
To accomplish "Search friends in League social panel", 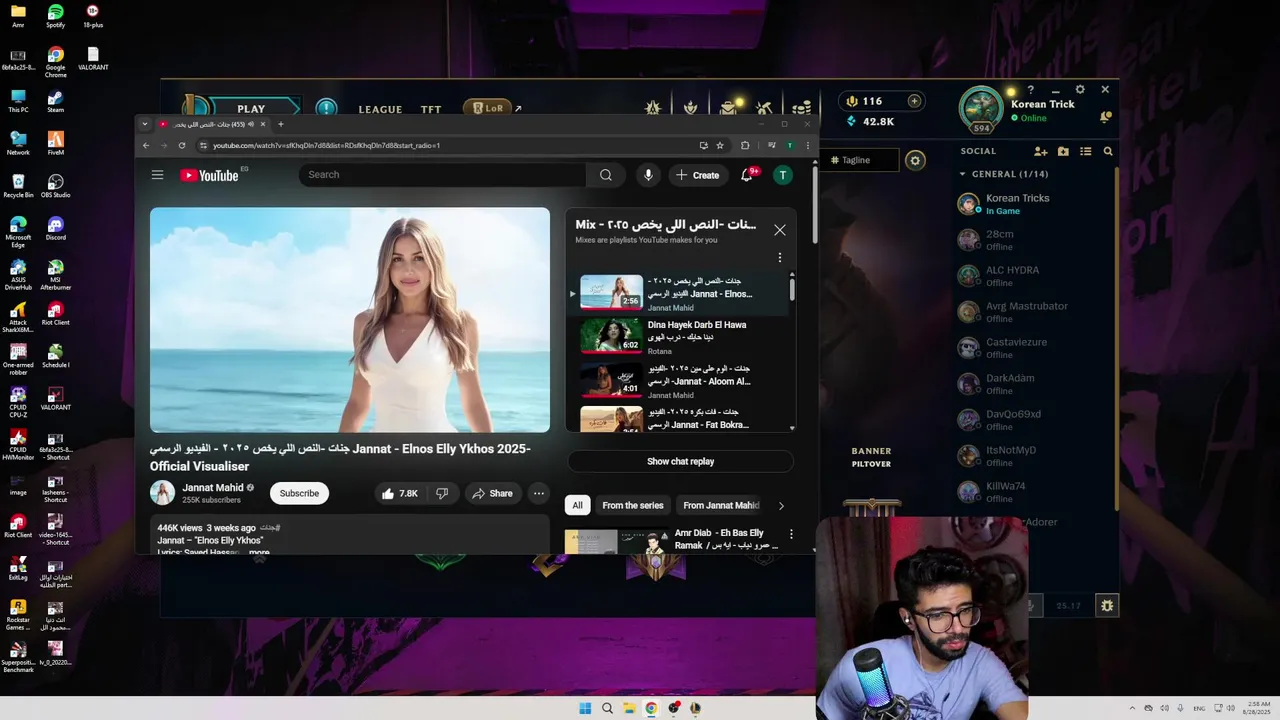I will (x=1108, y=151).
